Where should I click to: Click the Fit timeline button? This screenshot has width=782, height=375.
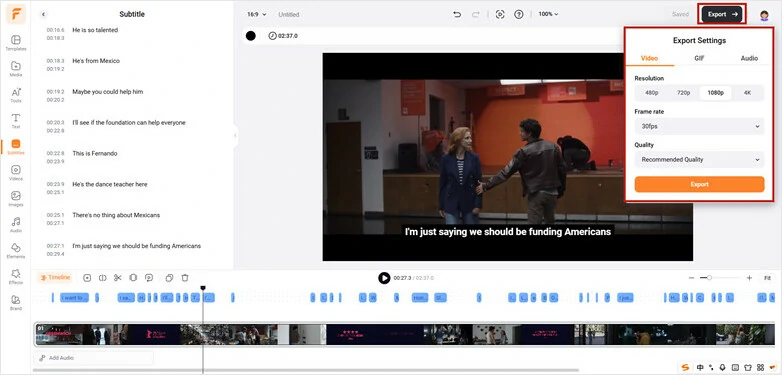point(768,278)
